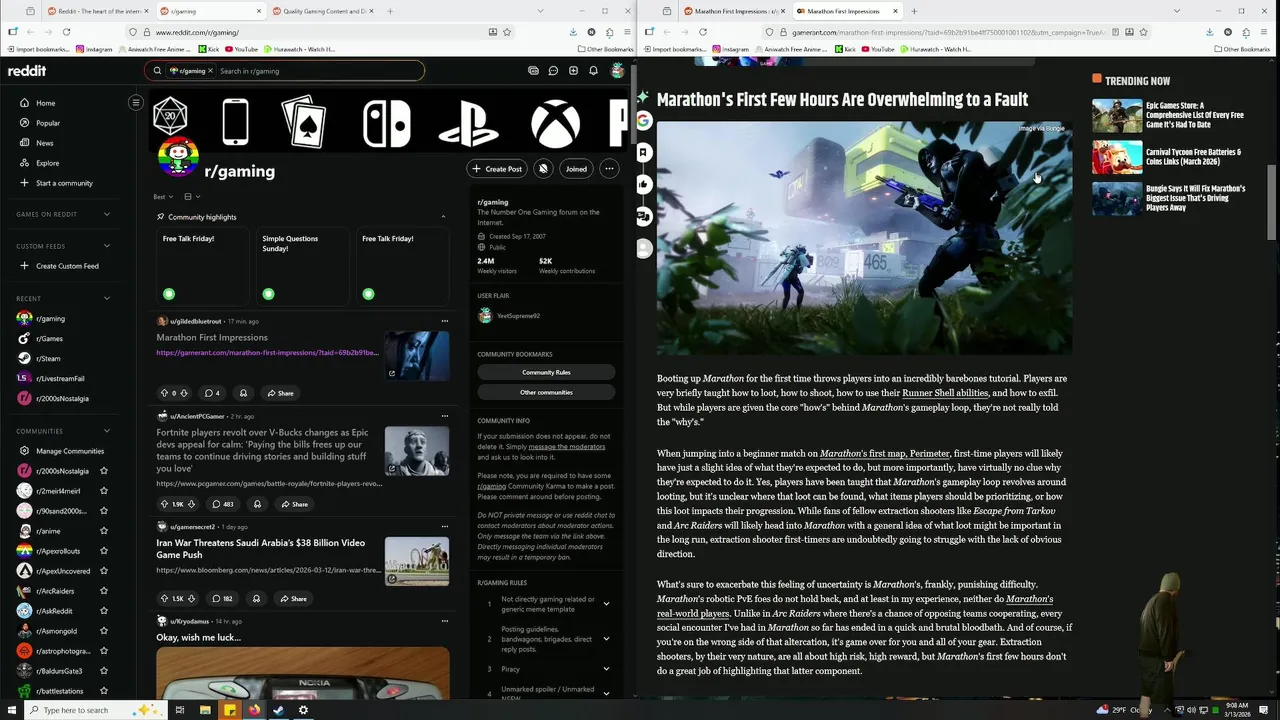Favorite r/anime with its star
Image resolution: width=1280 pixels, height=720 pixels.
104,531
